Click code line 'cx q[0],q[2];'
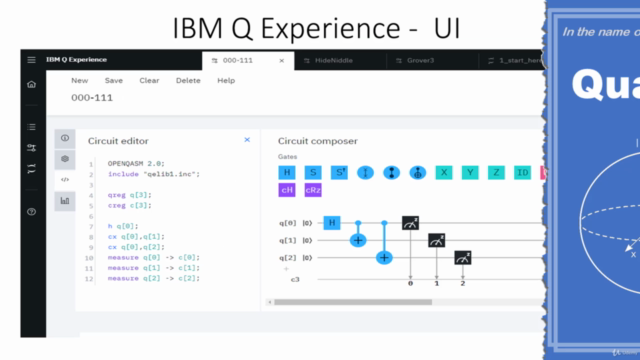 point(136,247)
